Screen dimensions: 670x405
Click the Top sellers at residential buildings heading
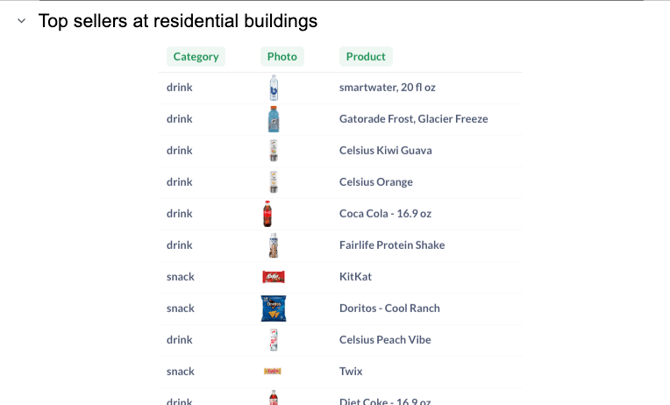(178, 21)
